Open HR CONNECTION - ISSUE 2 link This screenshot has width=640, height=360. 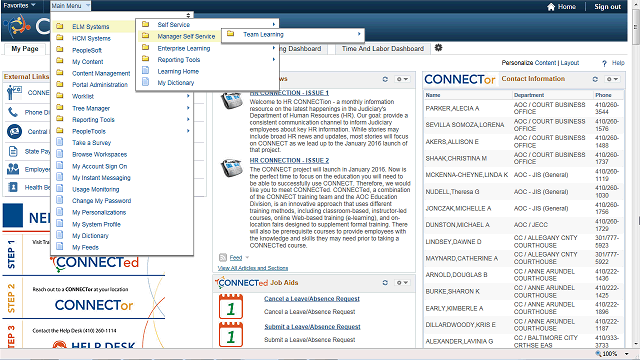click(x=289, y=160)
